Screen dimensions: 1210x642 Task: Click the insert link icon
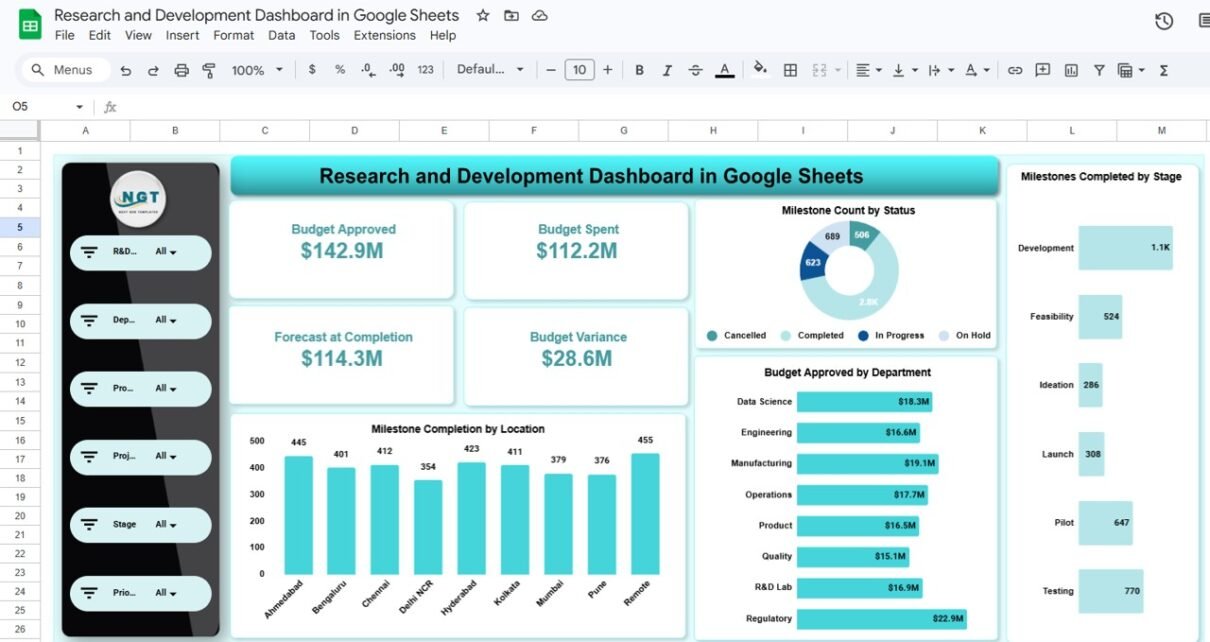tap(1014, 70)
